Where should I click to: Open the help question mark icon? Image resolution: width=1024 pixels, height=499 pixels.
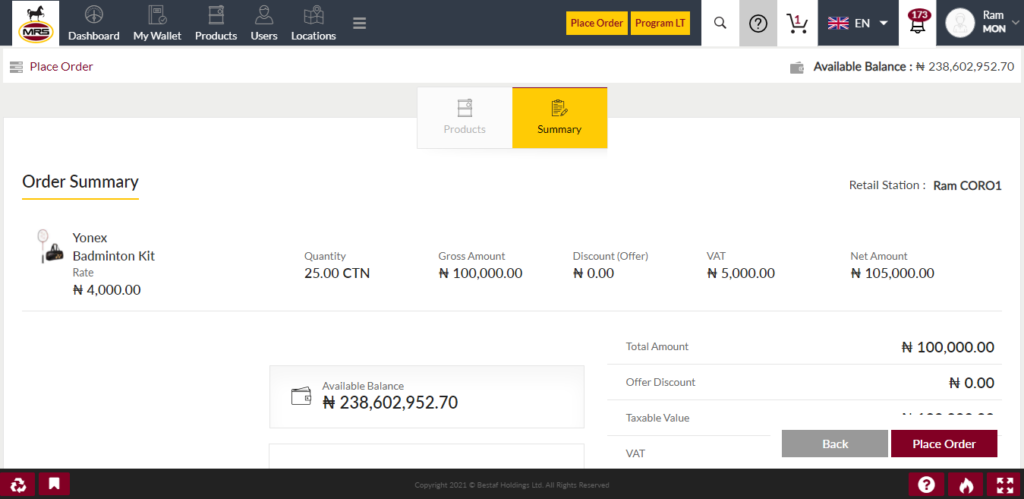(x=758, y=23)
